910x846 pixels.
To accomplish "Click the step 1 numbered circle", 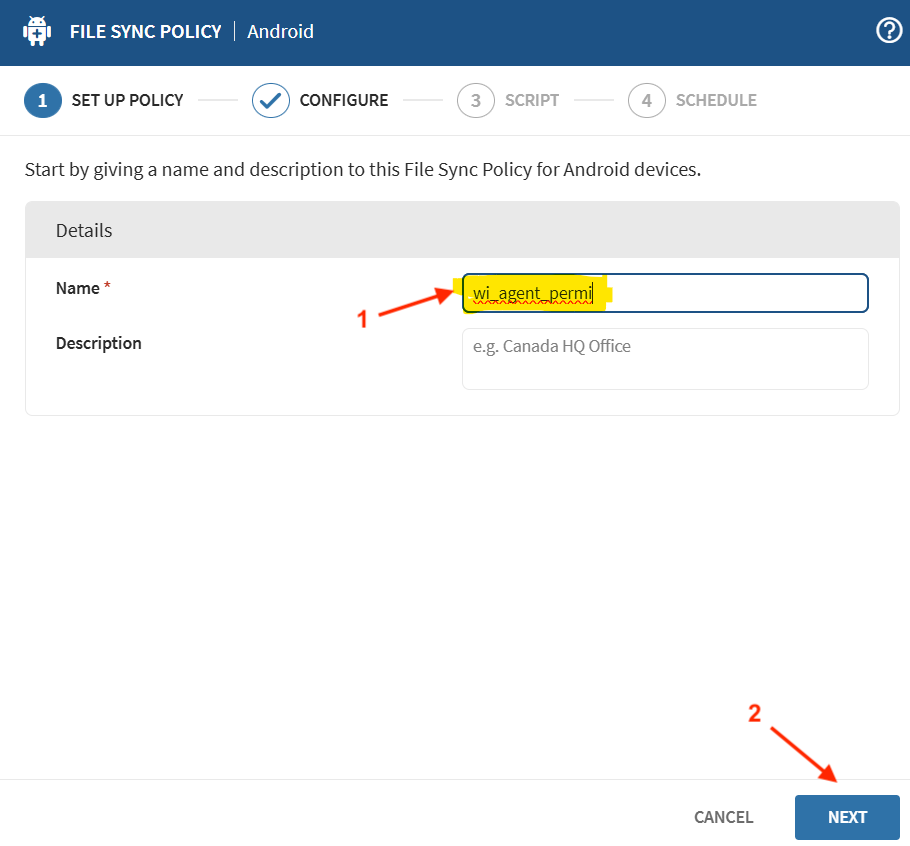I will click(x=43, y=100).
